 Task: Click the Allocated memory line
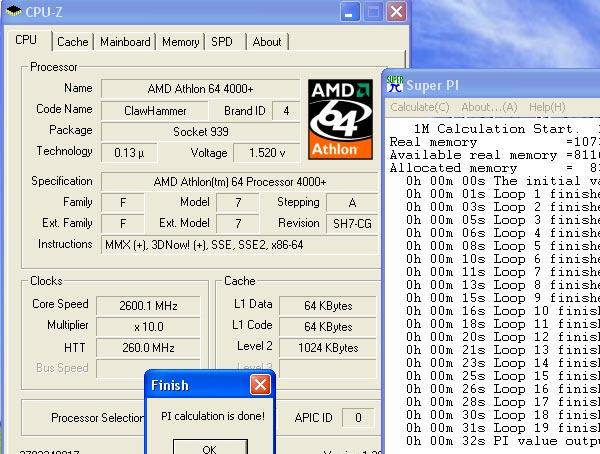494,168
